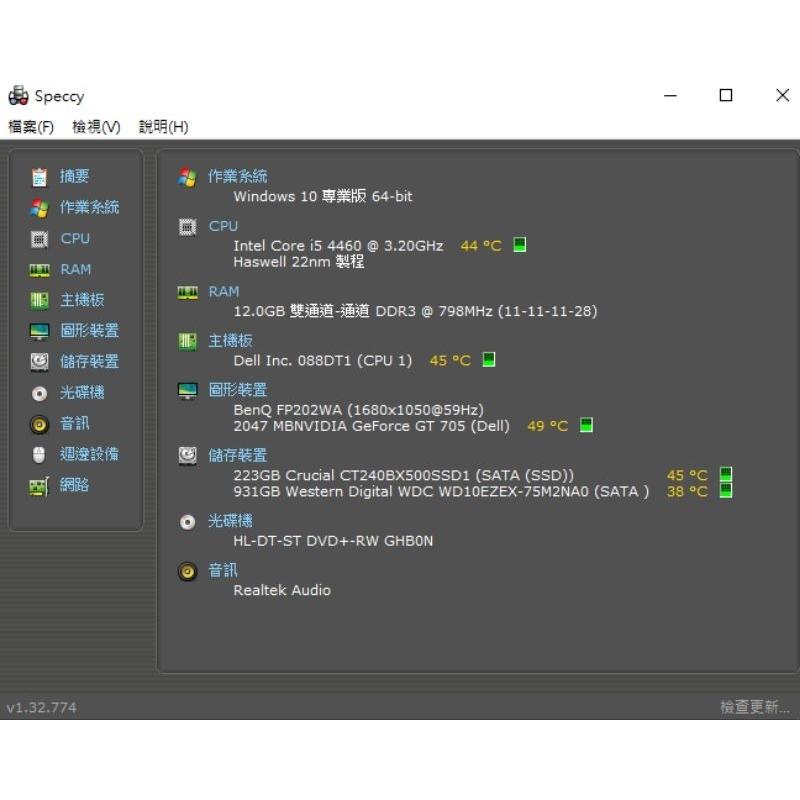Open 作業系統 tab label in sidebar
This screenshot has height=800, width=800.
pos(89,207)
